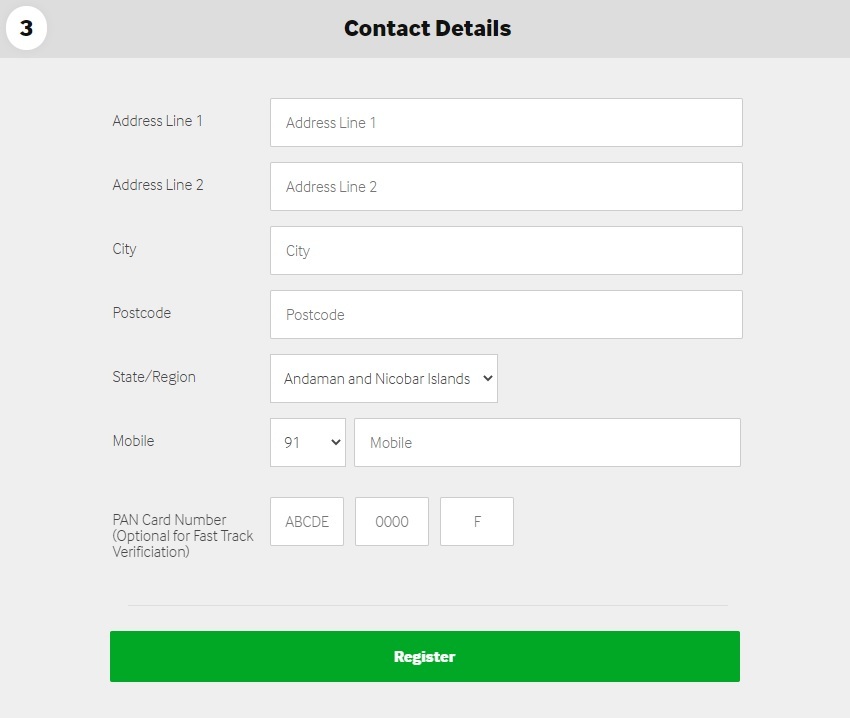Click the Address Line 1 input field

click(505, 122)
